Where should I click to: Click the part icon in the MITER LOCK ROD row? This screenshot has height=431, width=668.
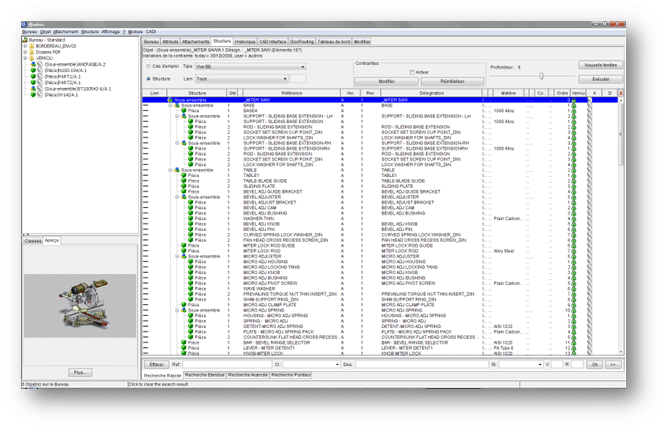tap(184, 251)
